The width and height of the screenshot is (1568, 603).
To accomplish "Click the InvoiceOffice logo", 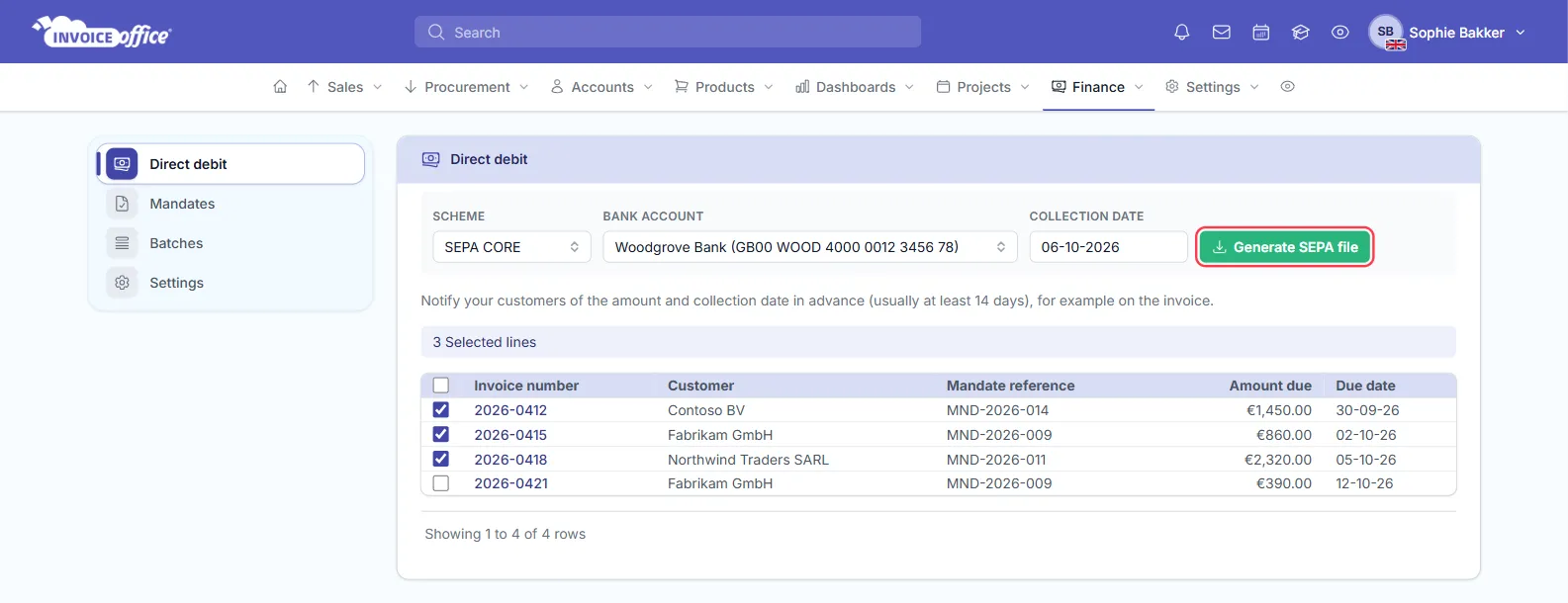I will click(x=102, y=33).
